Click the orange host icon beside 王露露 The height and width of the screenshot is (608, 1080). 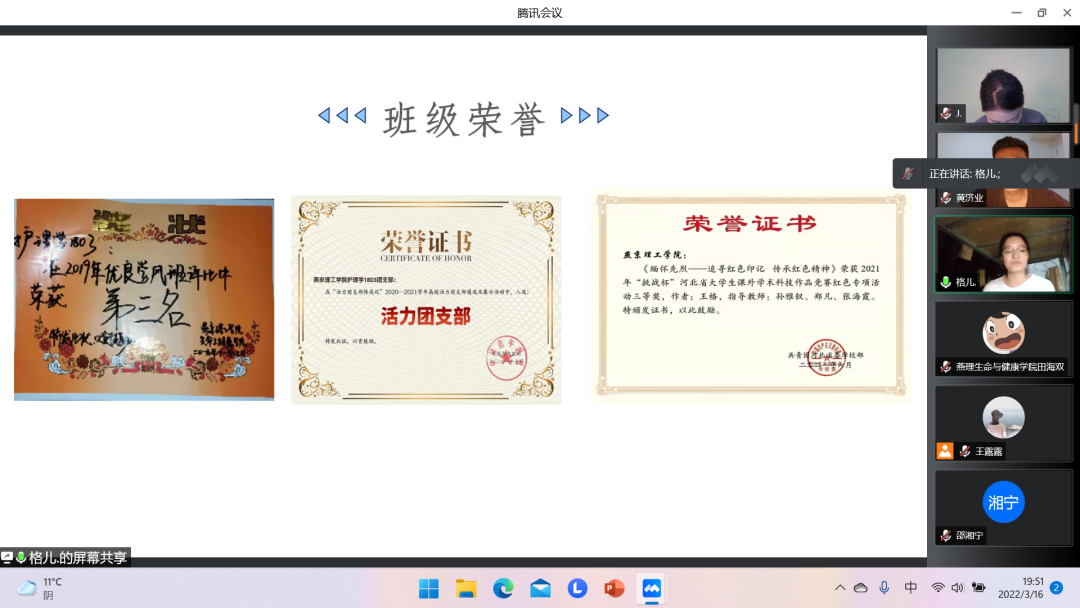pyautogui.click(x=944, y=451)
